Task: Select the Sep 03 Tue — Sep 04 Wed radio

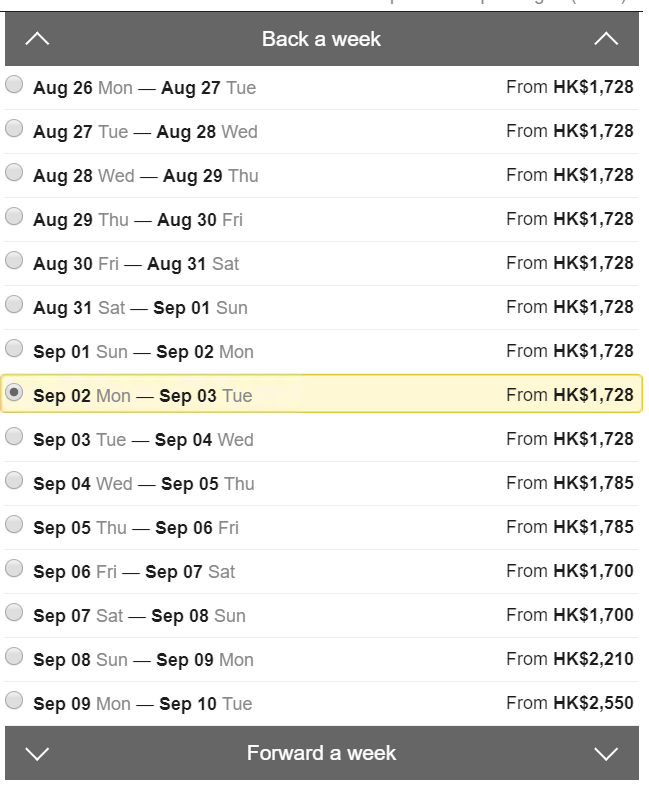Action: coord(14,436)
